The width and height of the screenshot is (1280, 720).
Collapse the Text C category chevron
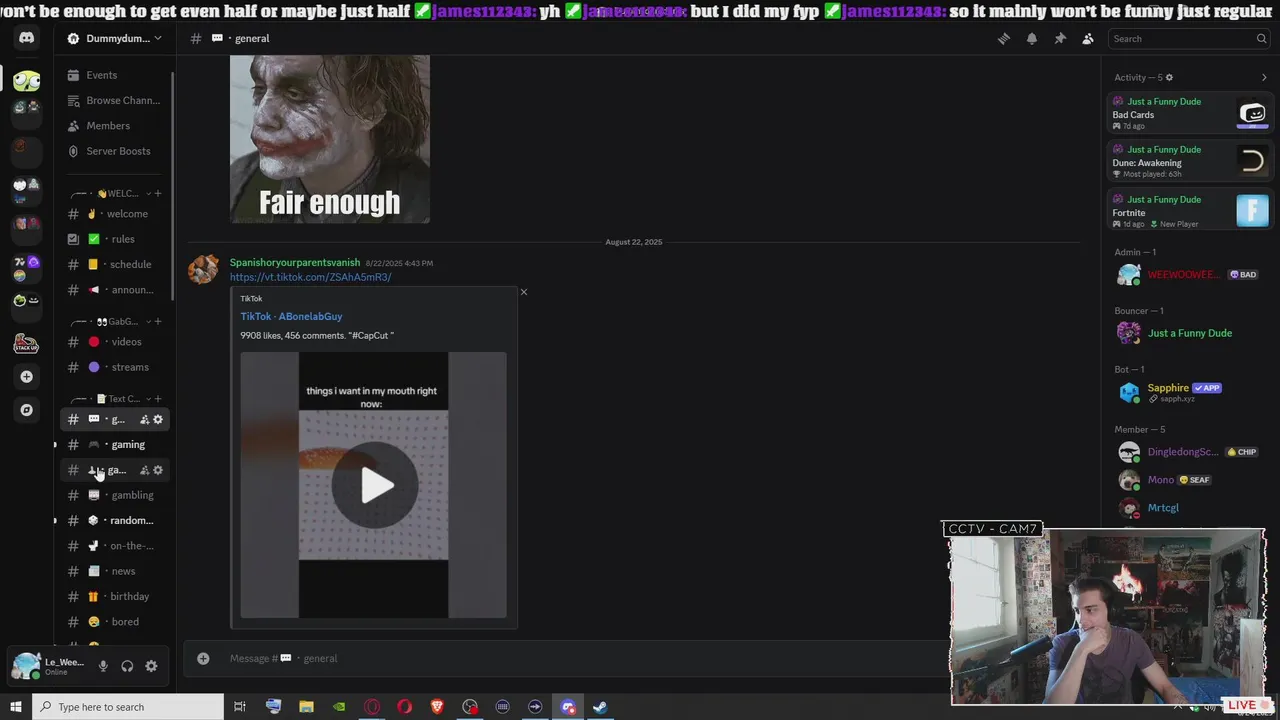(x=148, y=399)
